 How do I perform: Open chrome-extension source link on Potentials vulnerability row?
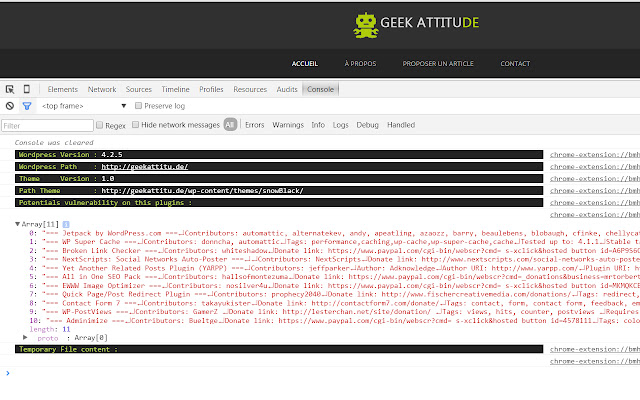coord(595,202)
